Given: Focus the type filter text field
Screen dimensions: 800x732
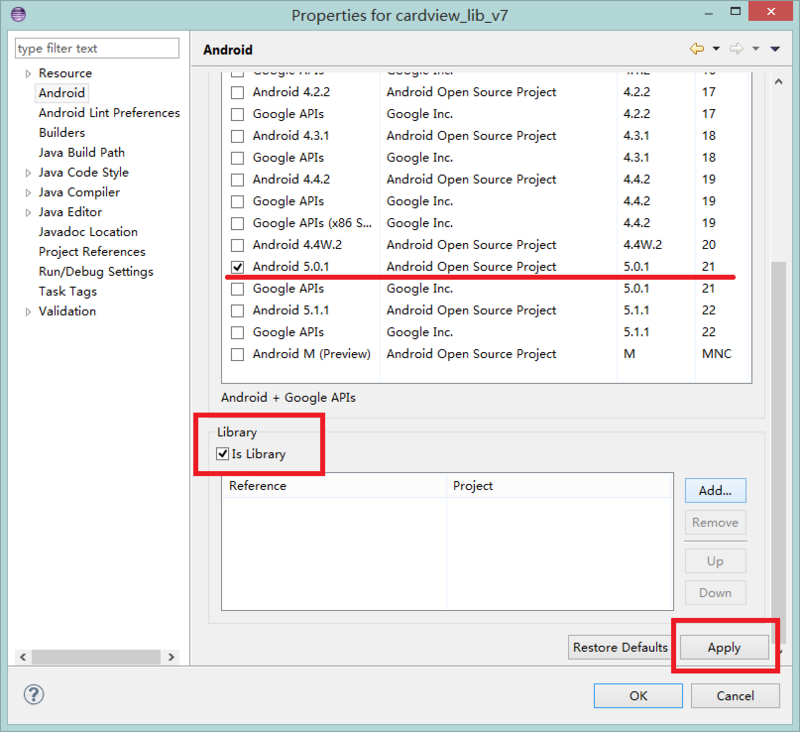Looking at the screenshot, I should coord(97,48).
